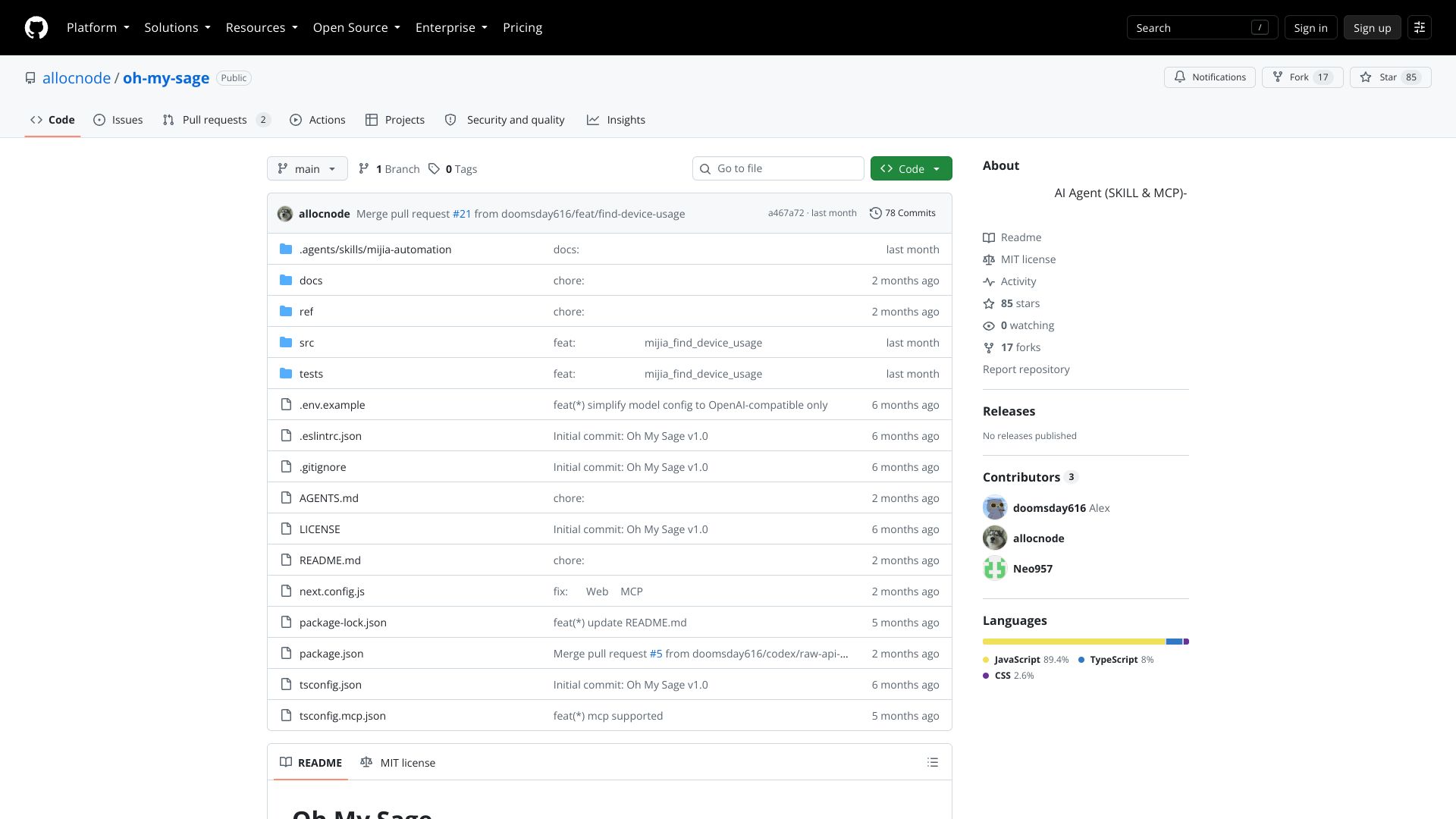Open the next.config.js file
The image size is (1456, 819).
(x=331, y=591)
